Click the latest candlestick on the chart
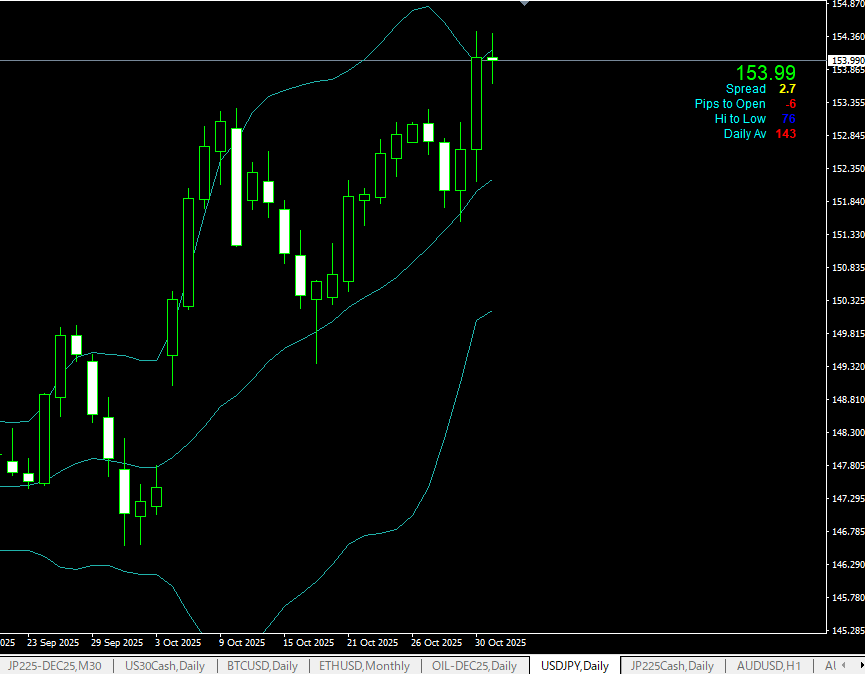The image size is (865, 674). (492, 59)
